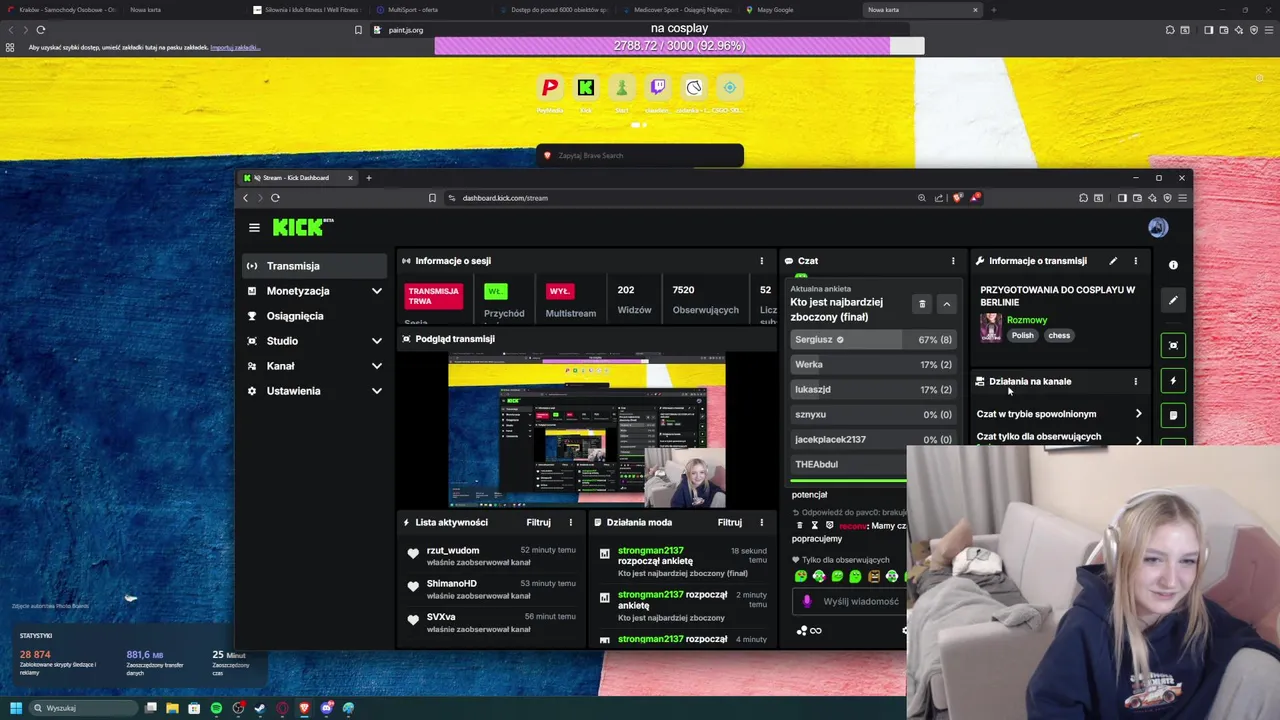This screenshot has width=1280, height=720.
Task: Click the rzut_wudom activity entry
Action: pos(490,556)
